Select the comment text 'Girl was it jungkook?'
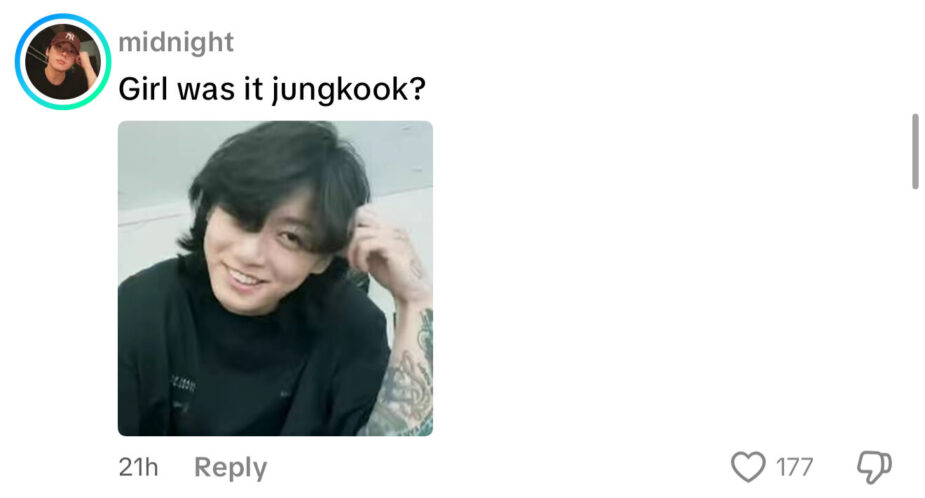Screen dimensions: 925x498 pos(272,90)
